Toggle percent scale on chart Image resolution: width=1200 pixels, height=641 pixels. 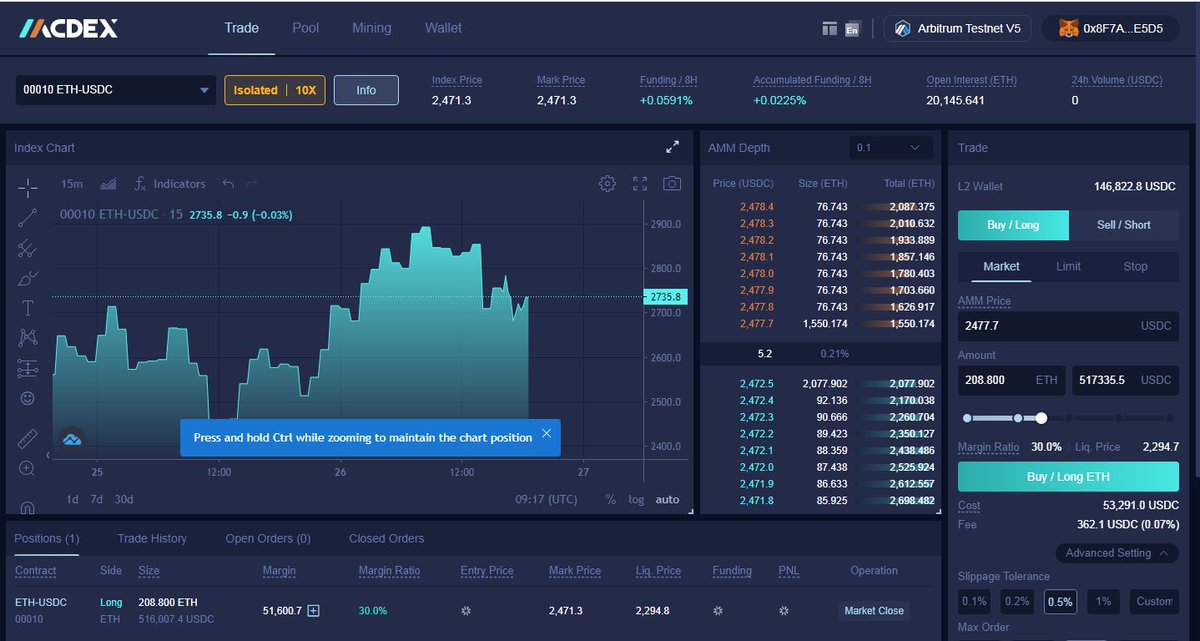[611, 499]
